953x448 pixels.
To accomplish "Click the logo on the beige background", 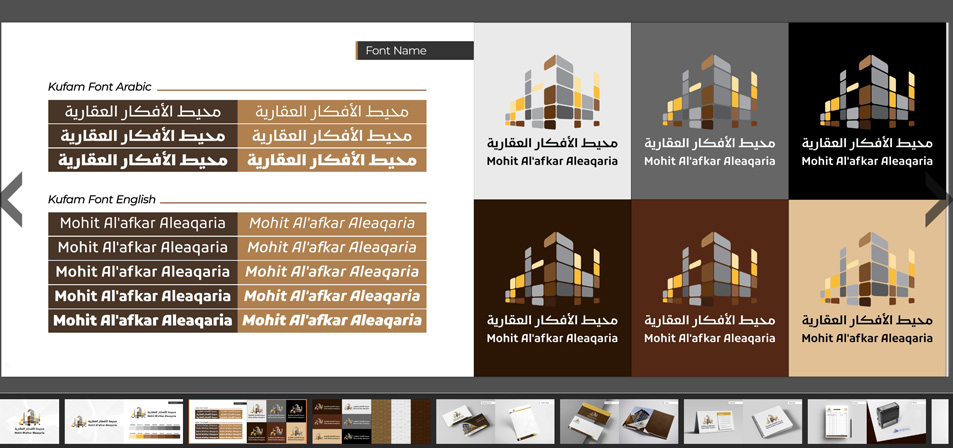I will (x=867, y=288).
